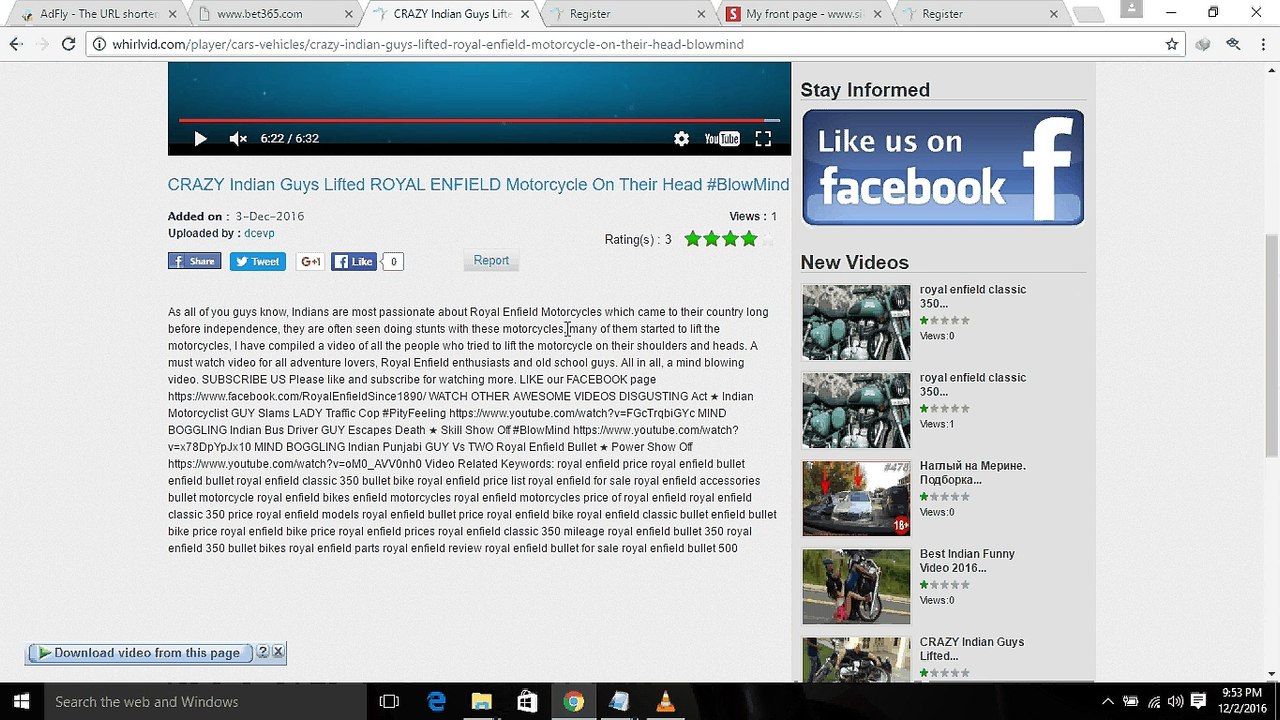Launch Microsoft Edge from the taskbar

(x=436, y=702)
